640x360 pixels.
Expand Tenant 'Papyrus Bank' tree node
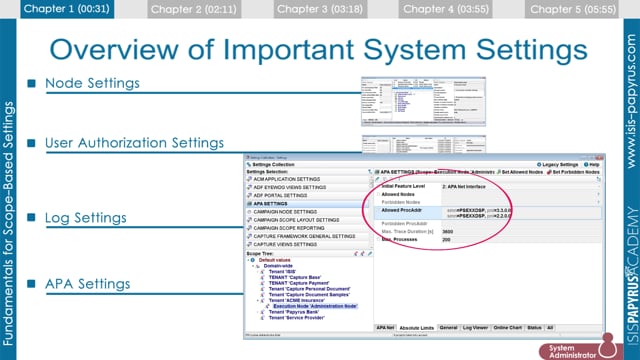258,311
